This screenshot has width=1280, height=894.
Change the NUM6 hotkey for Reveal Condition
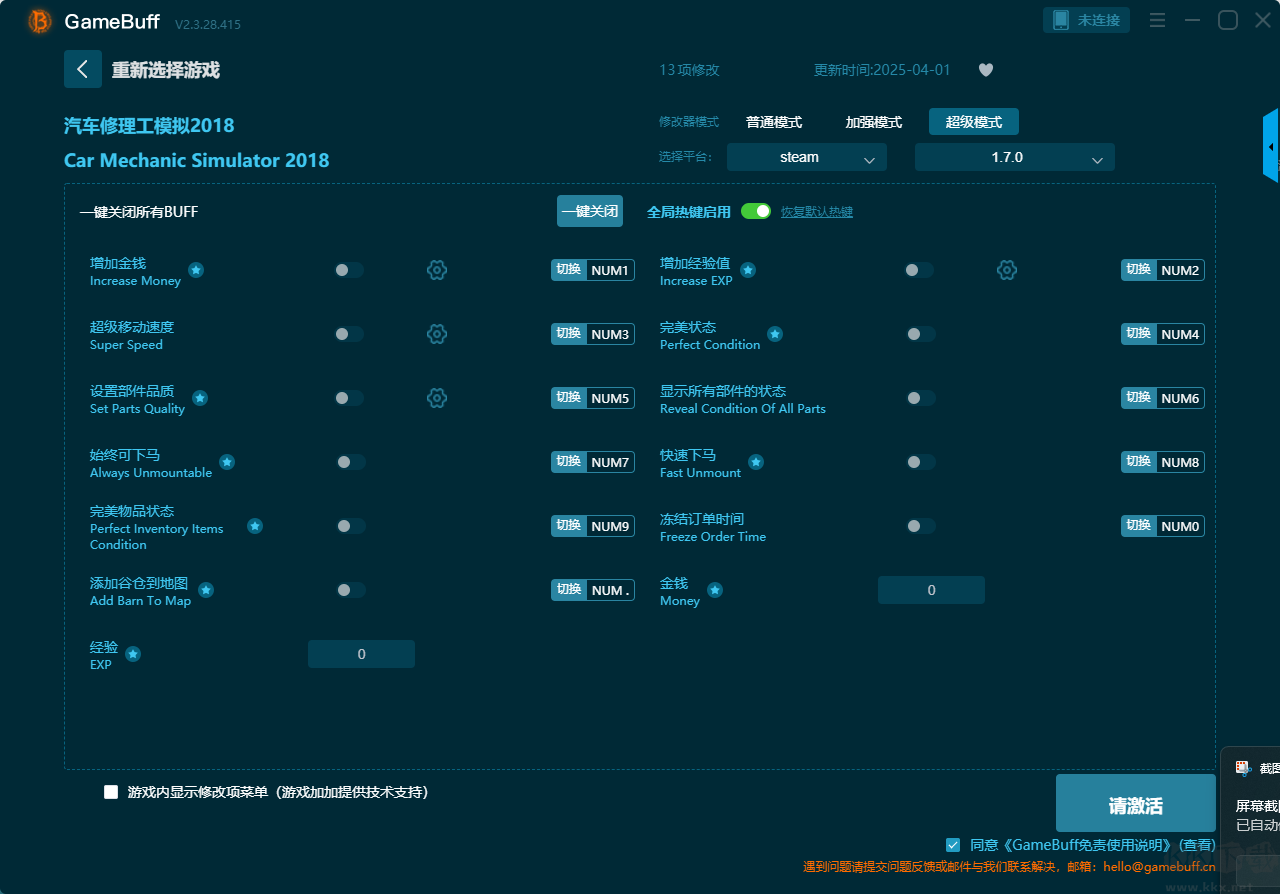pos(1163,398)
